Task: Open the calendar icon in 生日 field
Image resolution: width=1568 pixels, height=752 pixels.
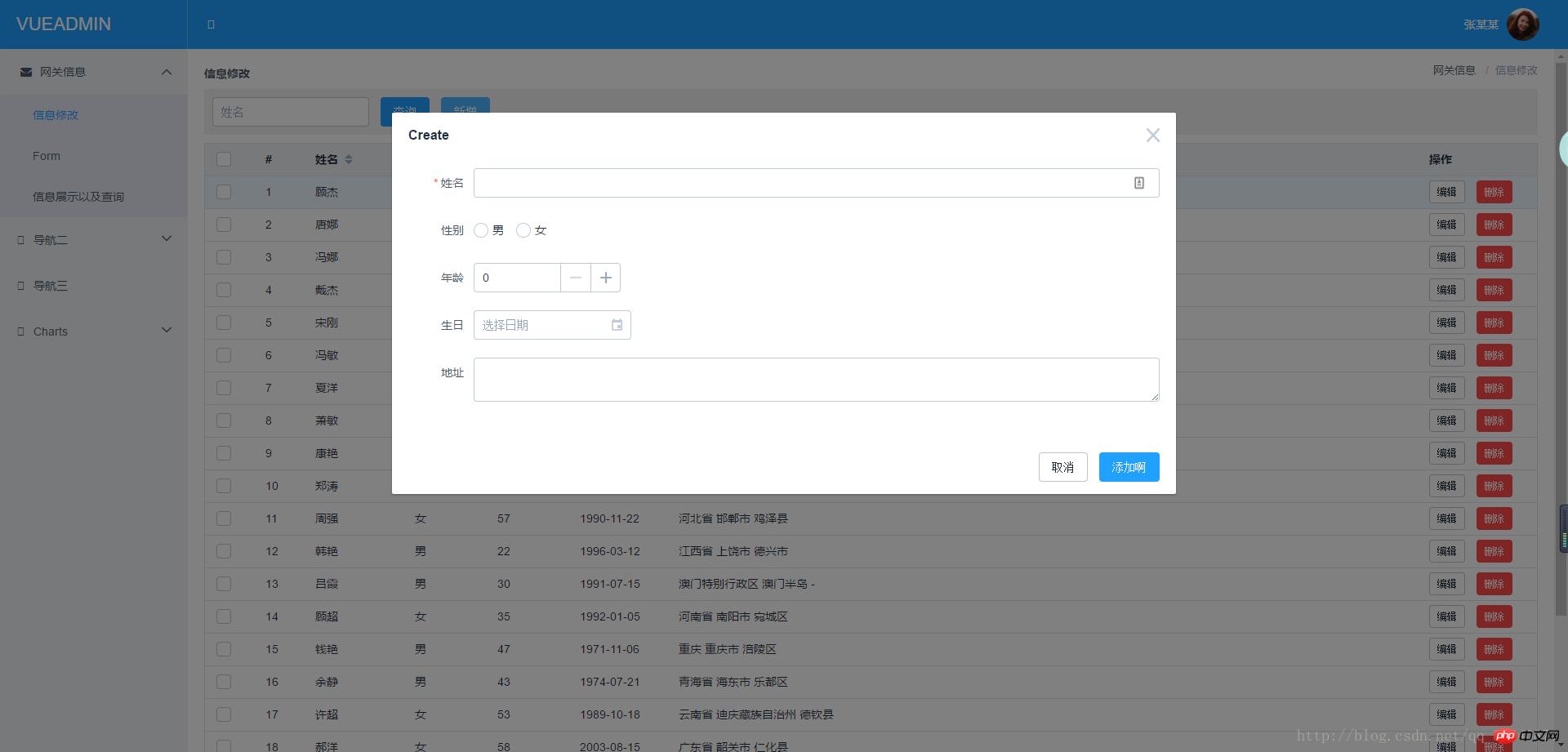Action: (617, 324)
